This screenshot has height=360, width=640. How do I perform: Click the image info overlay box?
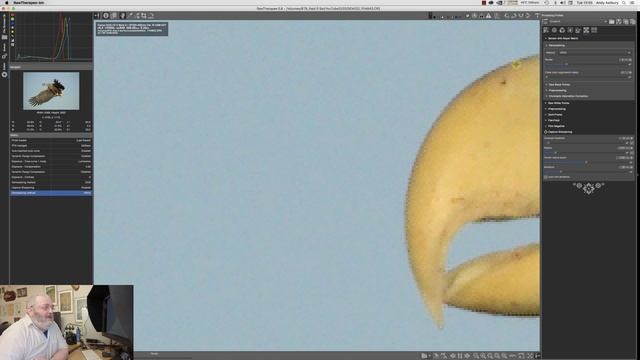(x=132, y=29)
